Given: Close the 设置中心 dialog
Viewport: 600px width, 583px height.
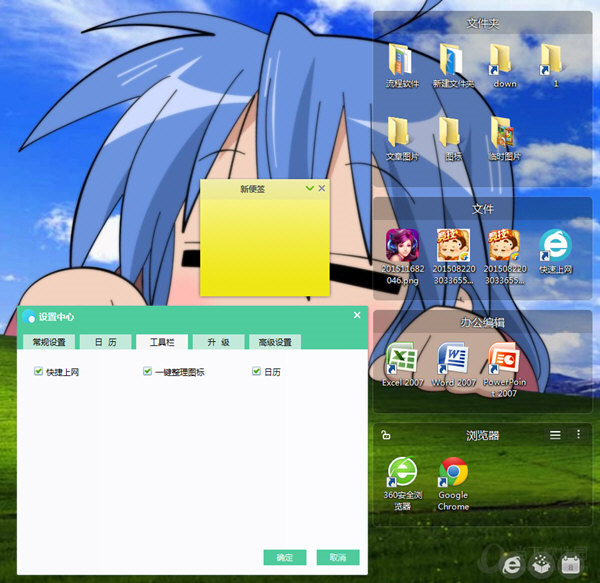Looking at the screenshot, I should click(357, 315).
